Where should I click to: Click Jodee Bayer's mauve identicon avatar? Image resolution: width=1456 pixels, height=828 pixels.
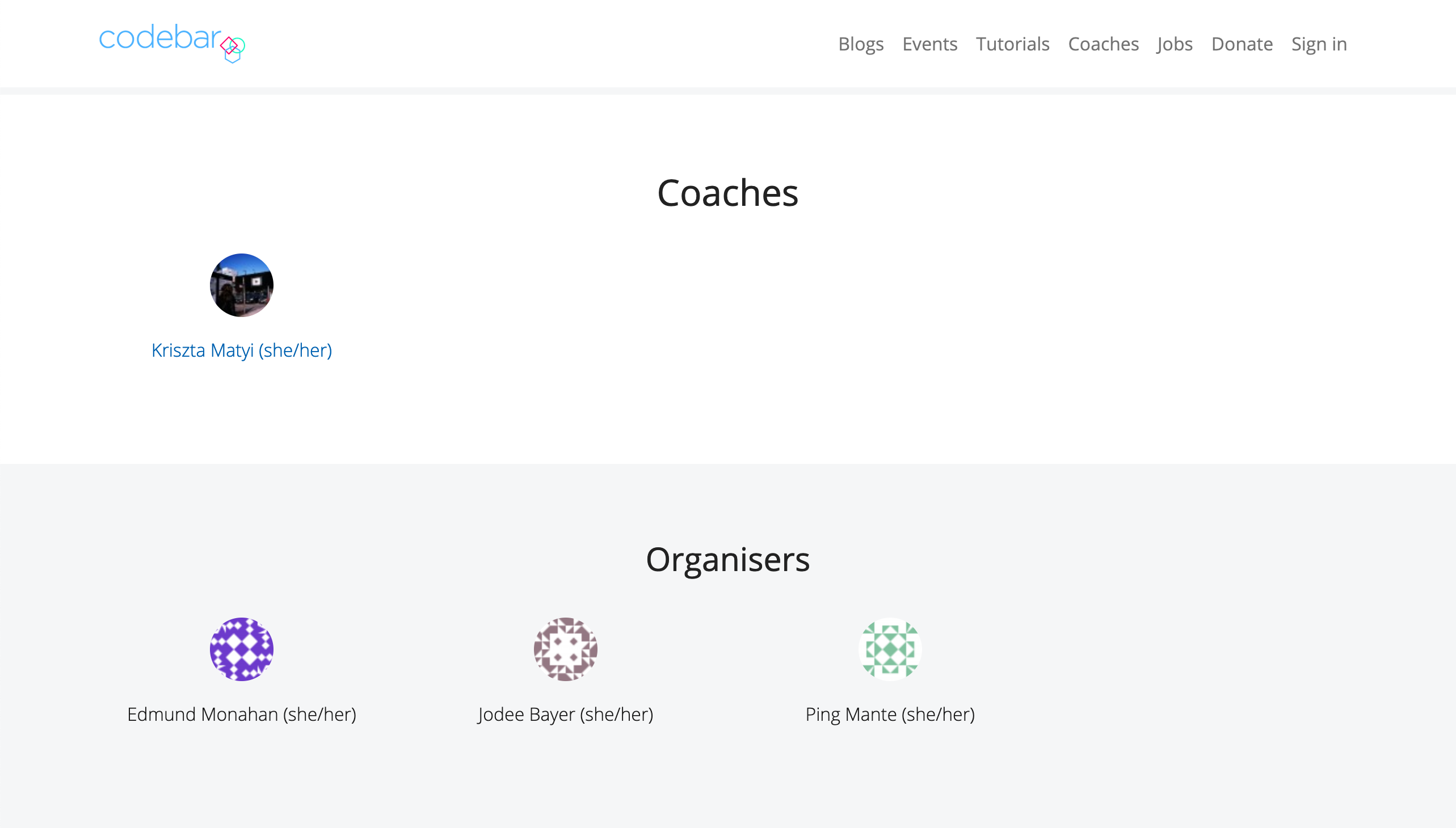pos(565,649)
